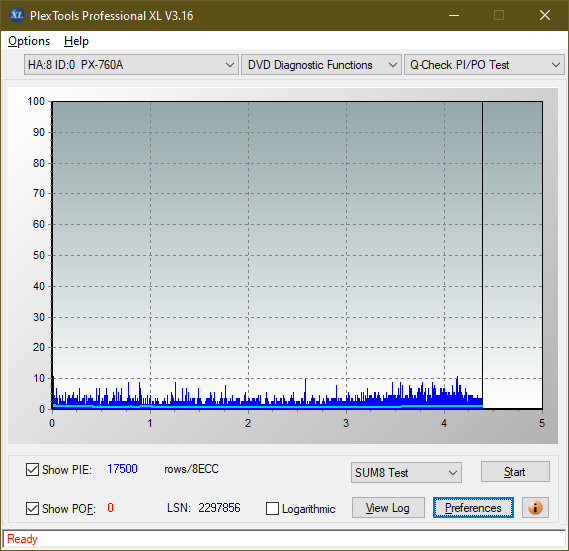Open the Preferences button
The width and height of the screenshot is (569, 551).
(473, 507)
